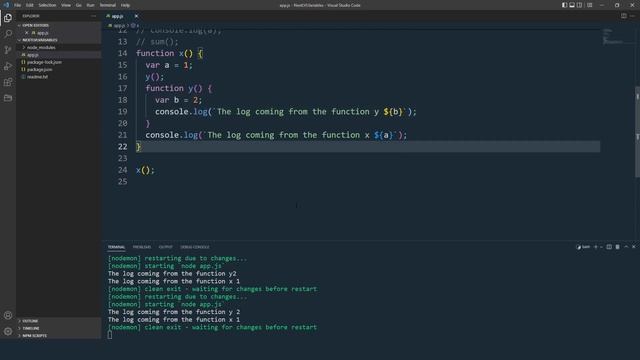Viewport: 640px width, 360px height.
Task: Open the Accounts menu icon
Action: [x=8, y=315]
